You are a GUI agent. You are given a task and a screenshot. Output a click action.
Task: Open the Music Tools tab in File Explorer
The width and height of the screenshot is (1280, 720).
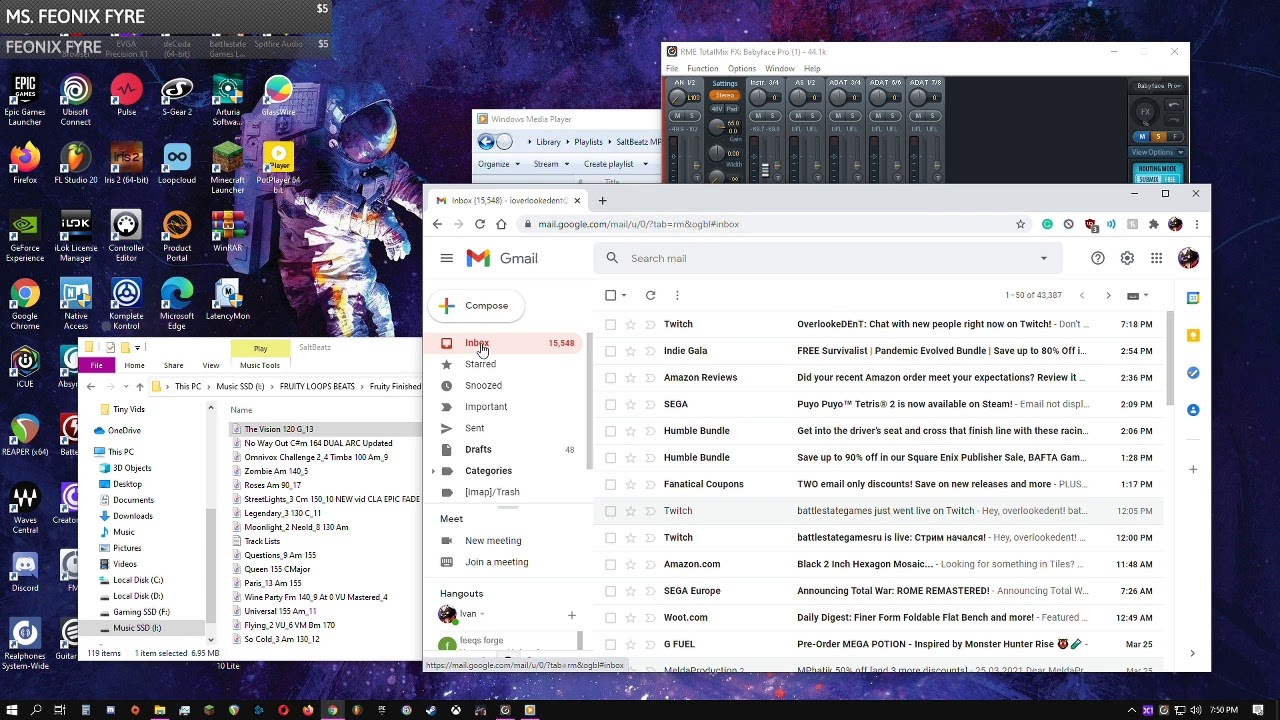coord(259,365)
